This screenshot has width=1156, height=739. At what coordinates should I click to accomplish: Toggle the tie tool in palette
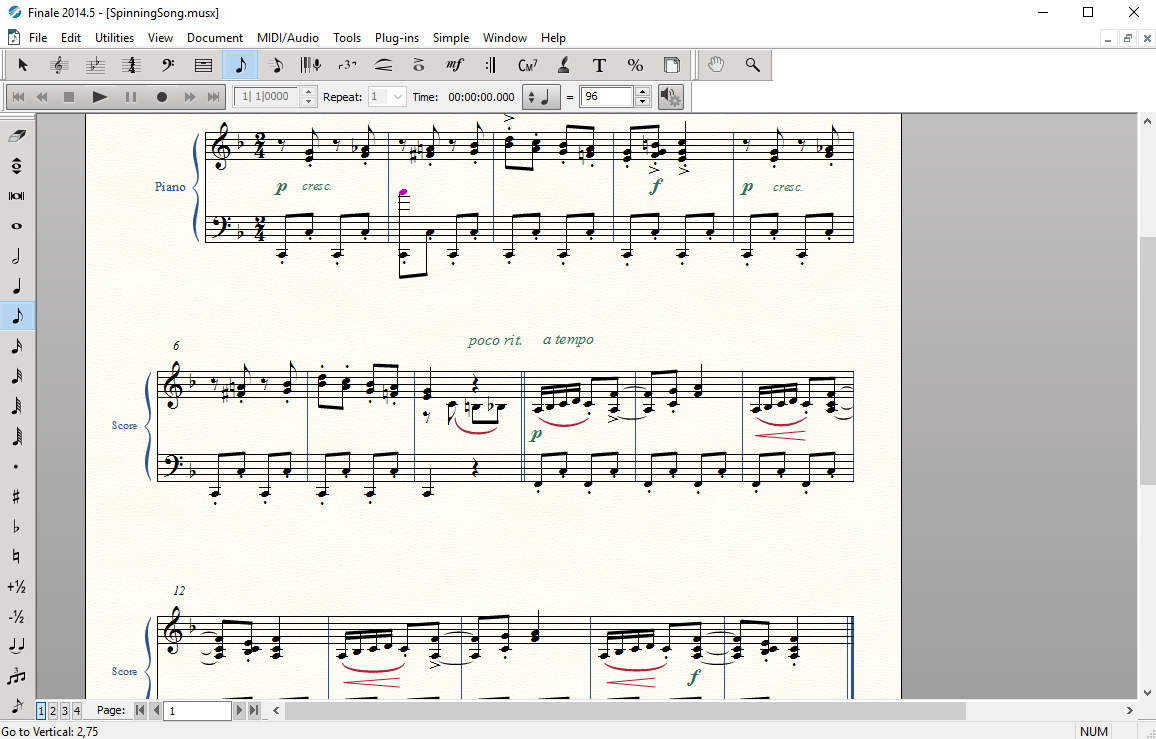click(x=17, y=647)
